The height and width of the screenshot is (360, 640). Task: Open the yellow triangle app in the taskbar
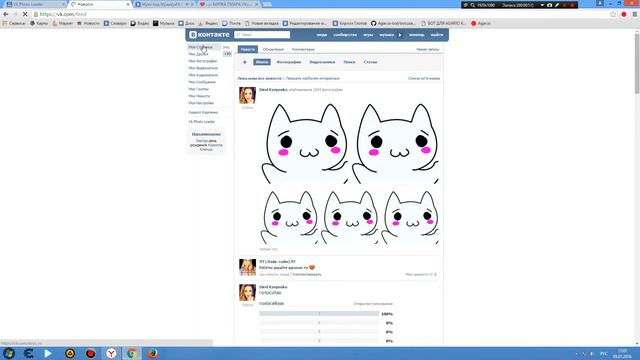tap(70, 353)
